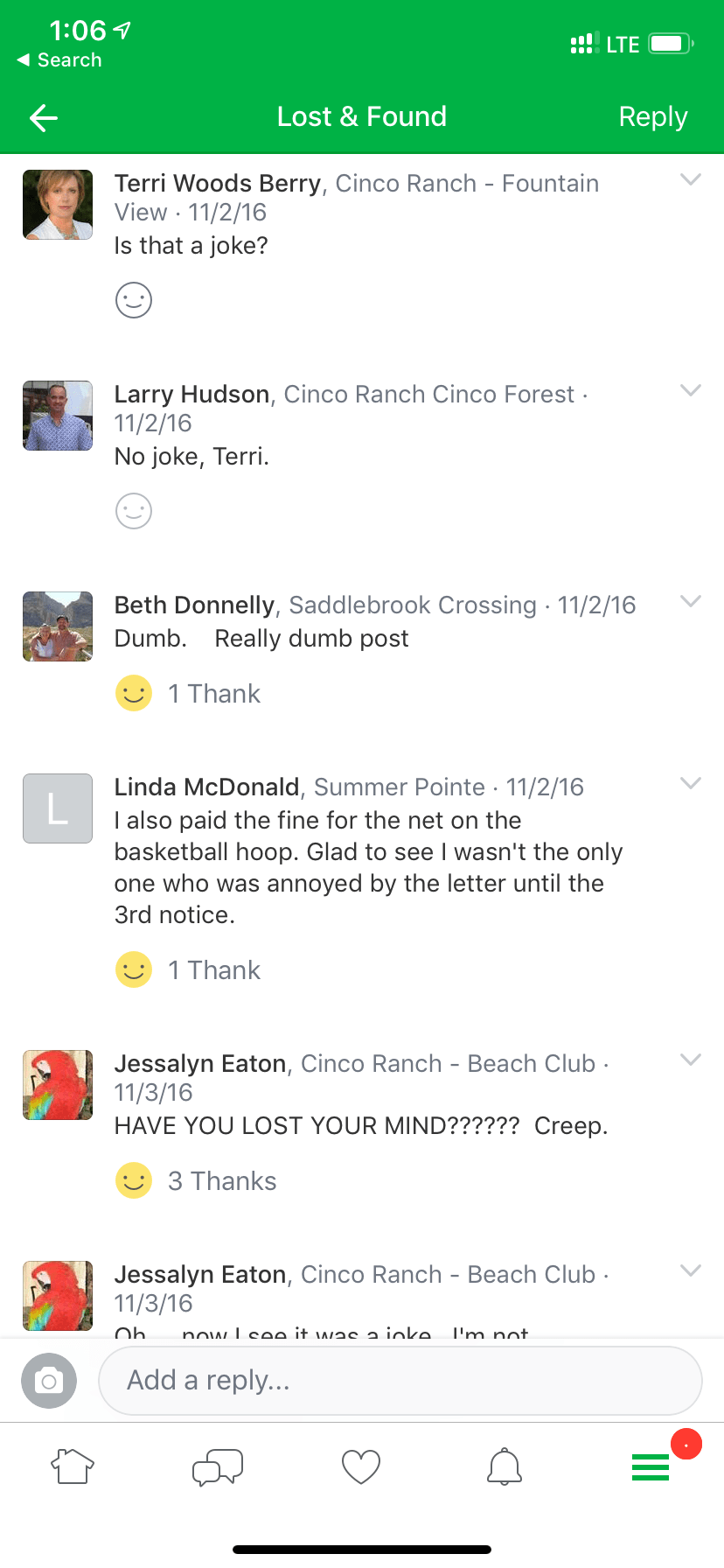Open the hamburger menu with red badge
724x1568 pixels.
pyautogui.click(x=651, y=1466)
